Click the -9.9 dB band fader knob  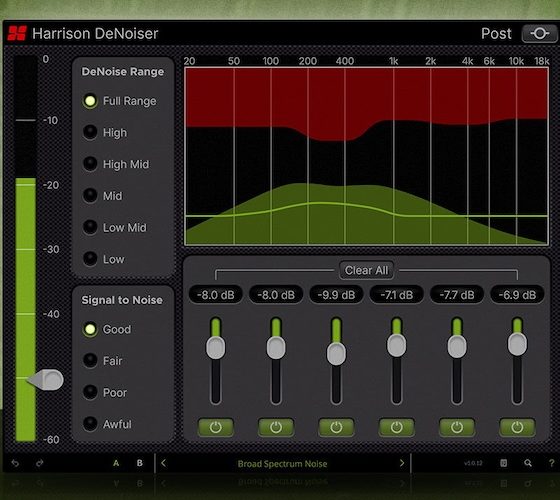click(x=336, y=354)
